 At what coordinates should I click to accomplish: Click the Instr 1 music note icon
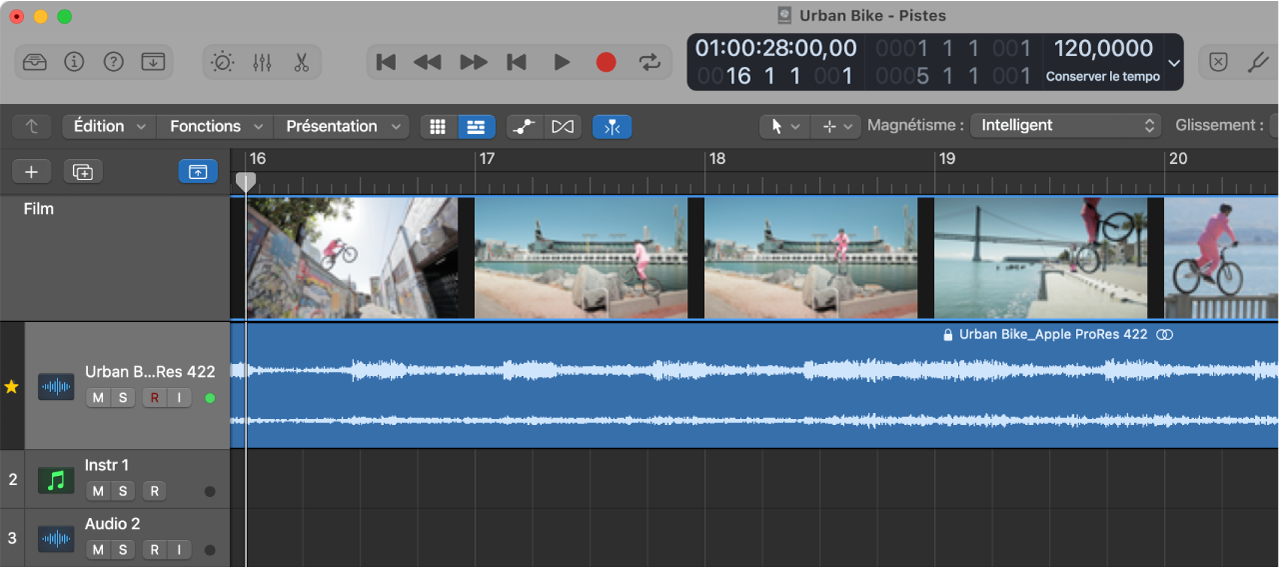(x=56, y=480)
